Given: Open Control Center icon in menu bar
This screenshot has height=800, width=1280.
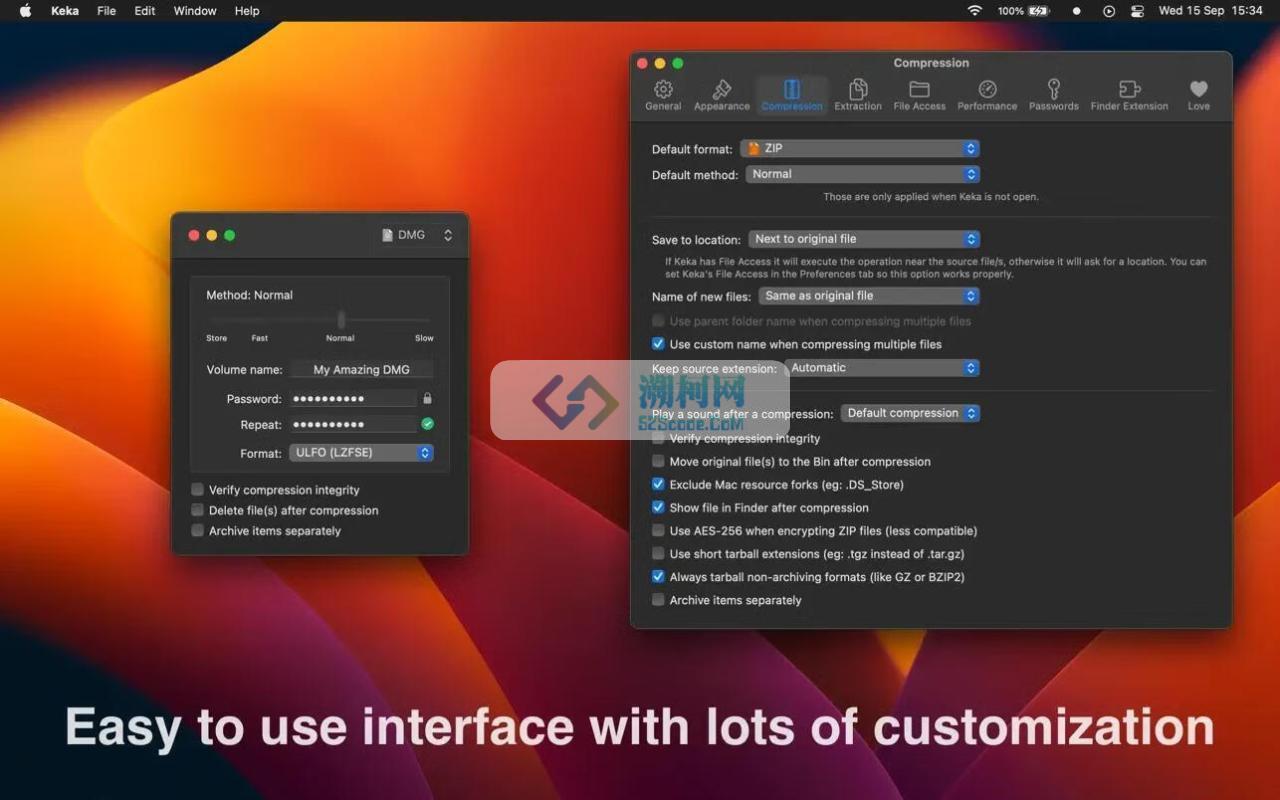Looking at the screenshot, I should pos(1137,11).
